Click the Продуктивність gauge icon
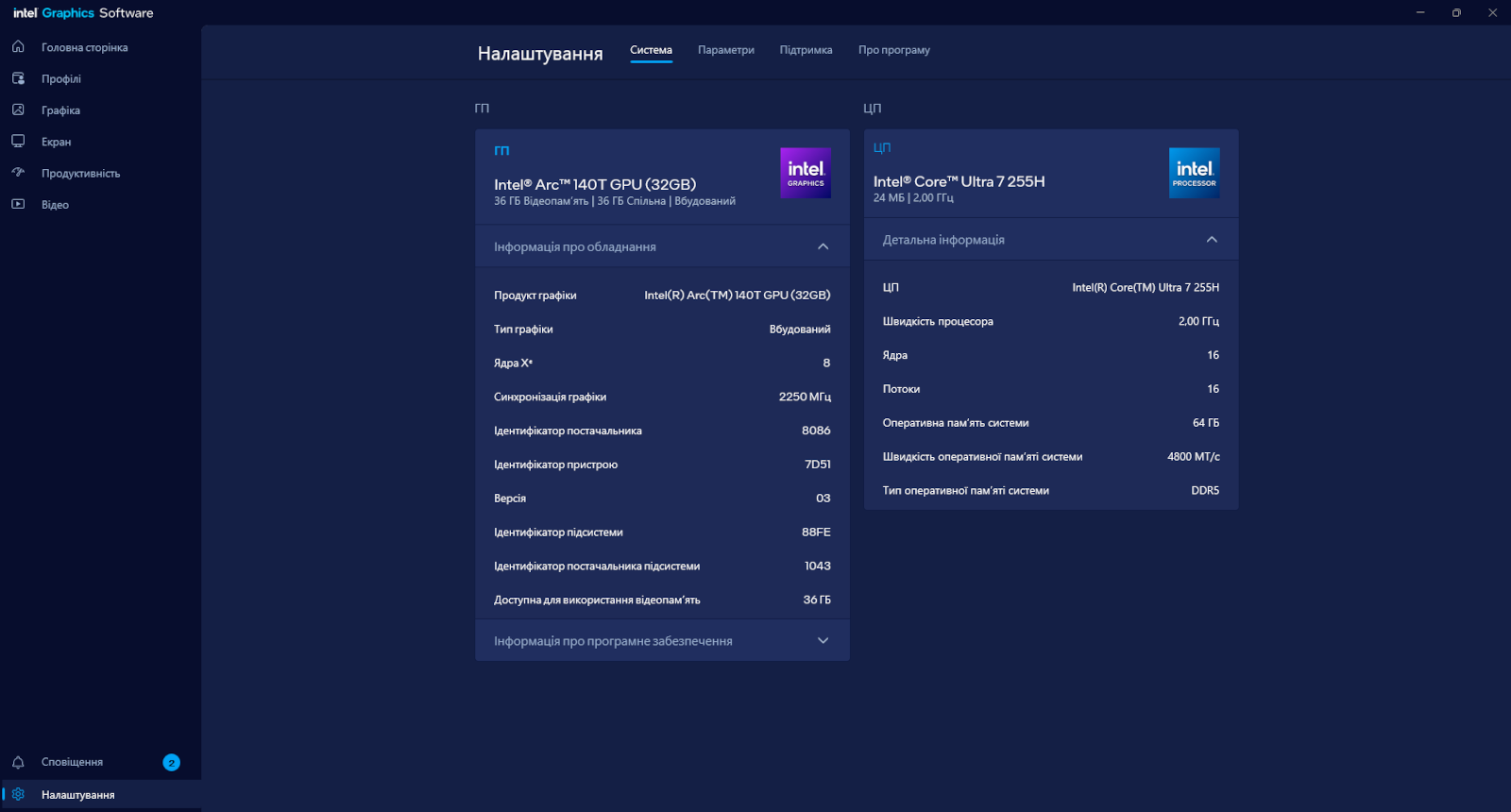 coord(18,172)
